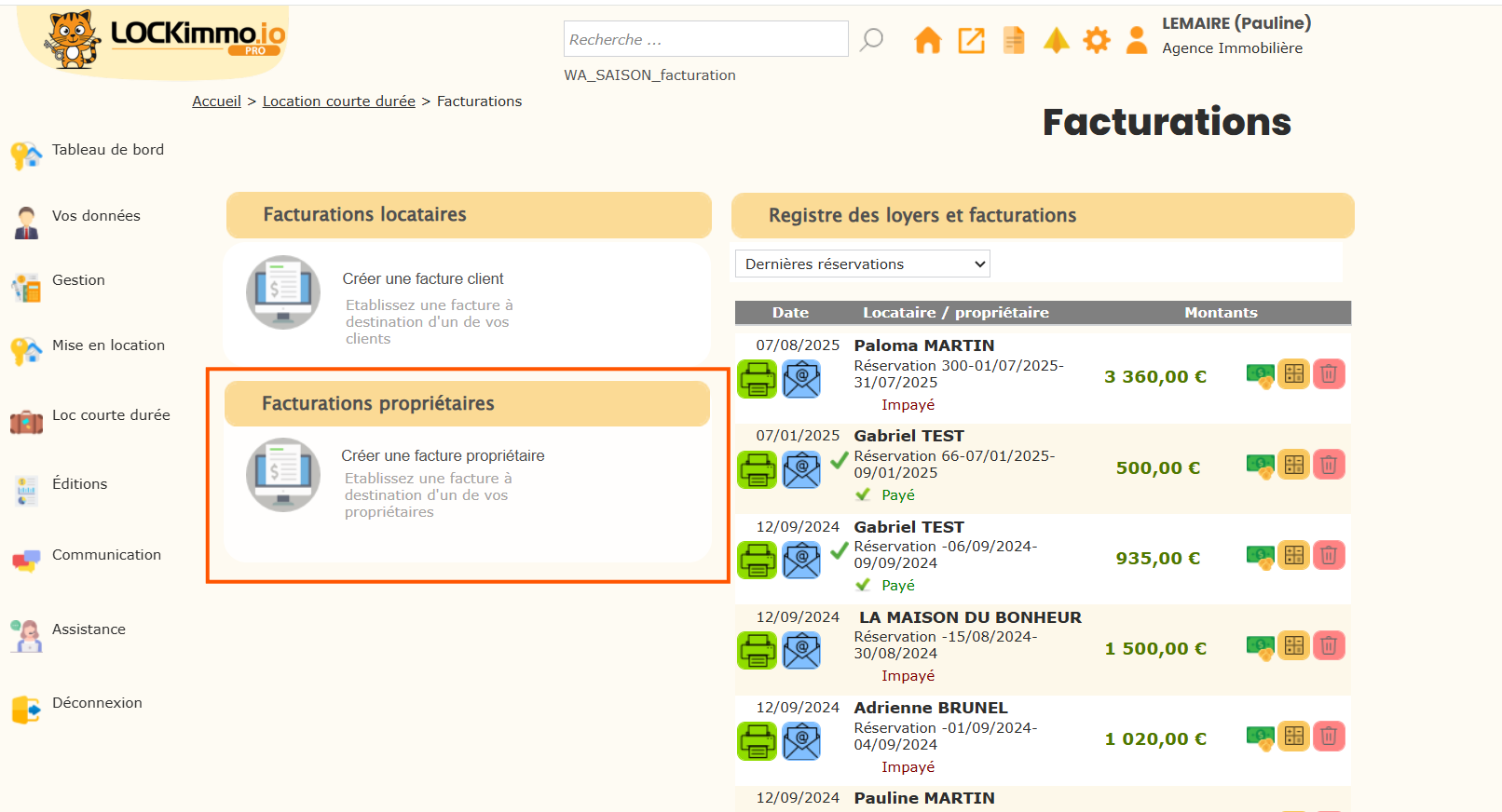Image resolution: width=1502 pixels, height=812 pixels.
Task: Focus the Recherche search field
Action: click(x=705, y=39)
